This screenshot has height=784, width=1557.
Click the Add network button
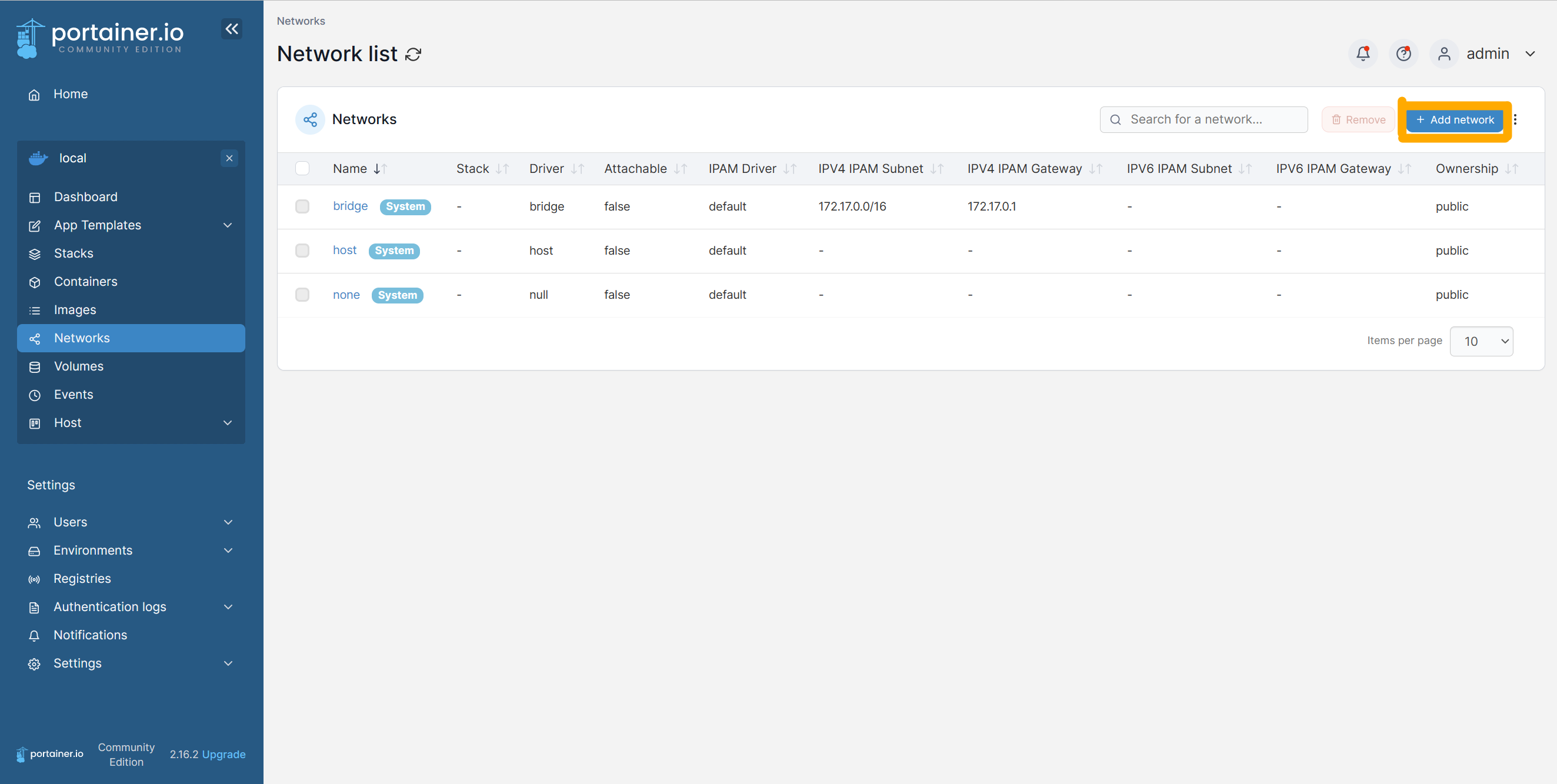[x=1454, y=121]
